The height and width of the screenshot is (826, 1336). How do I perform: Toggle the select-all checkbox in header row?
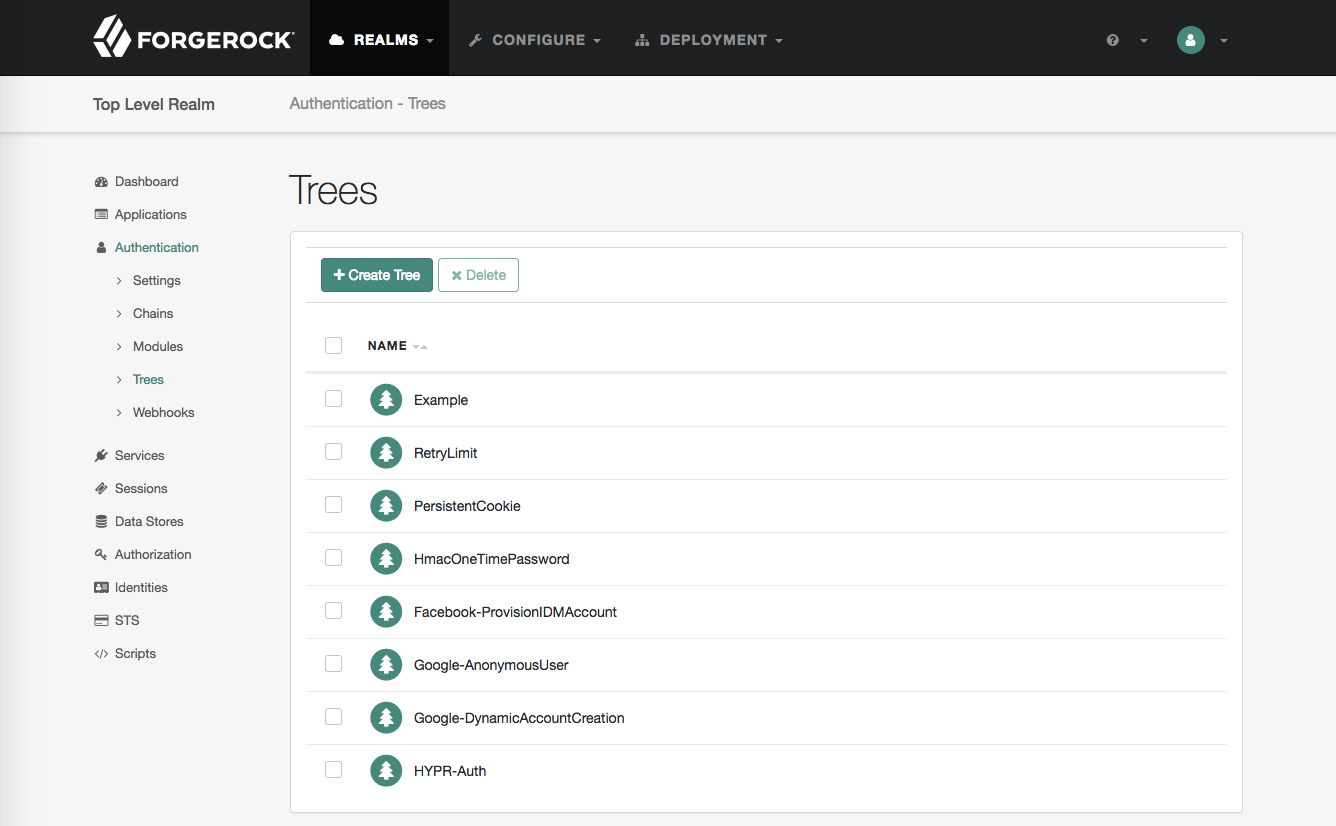point(334,346)
